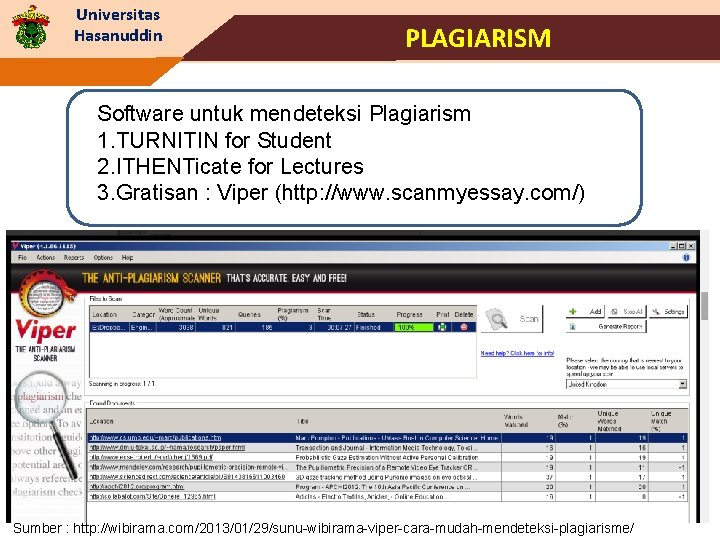The image size is (720, 540).
Task: Open the File menu in Viper
Action: coord(22,258)
